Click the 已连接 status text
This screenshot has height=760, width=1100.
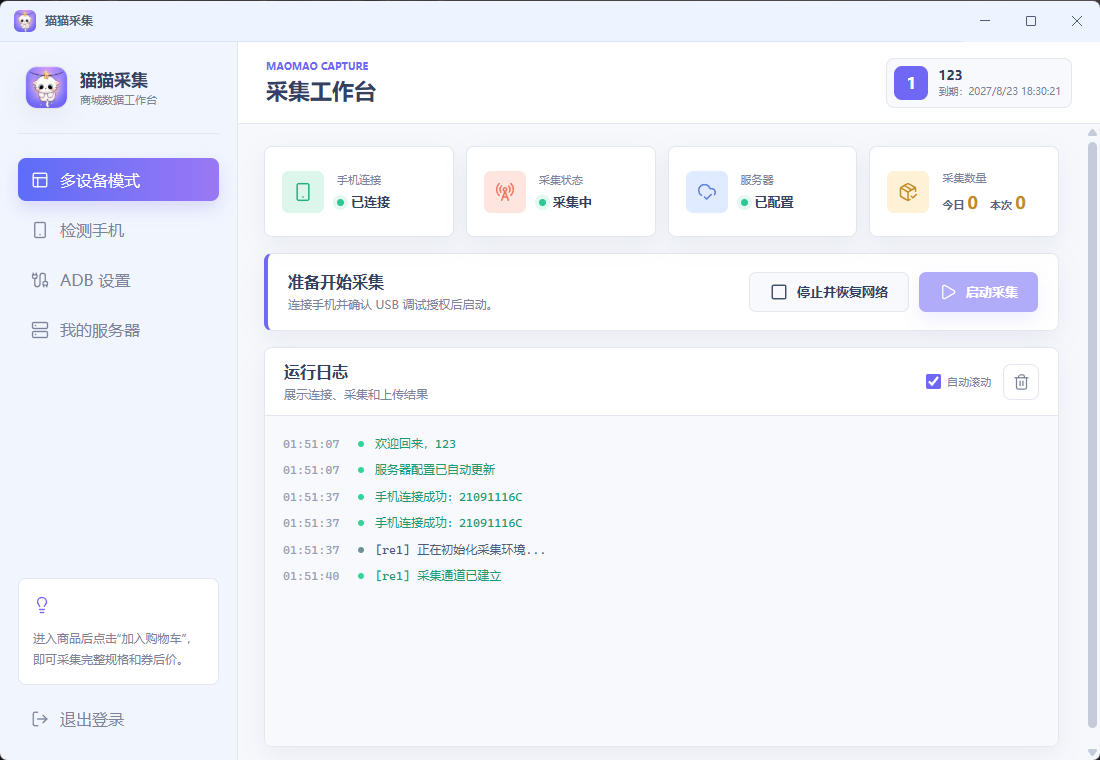pyautogui.click(x=370, y=202)
